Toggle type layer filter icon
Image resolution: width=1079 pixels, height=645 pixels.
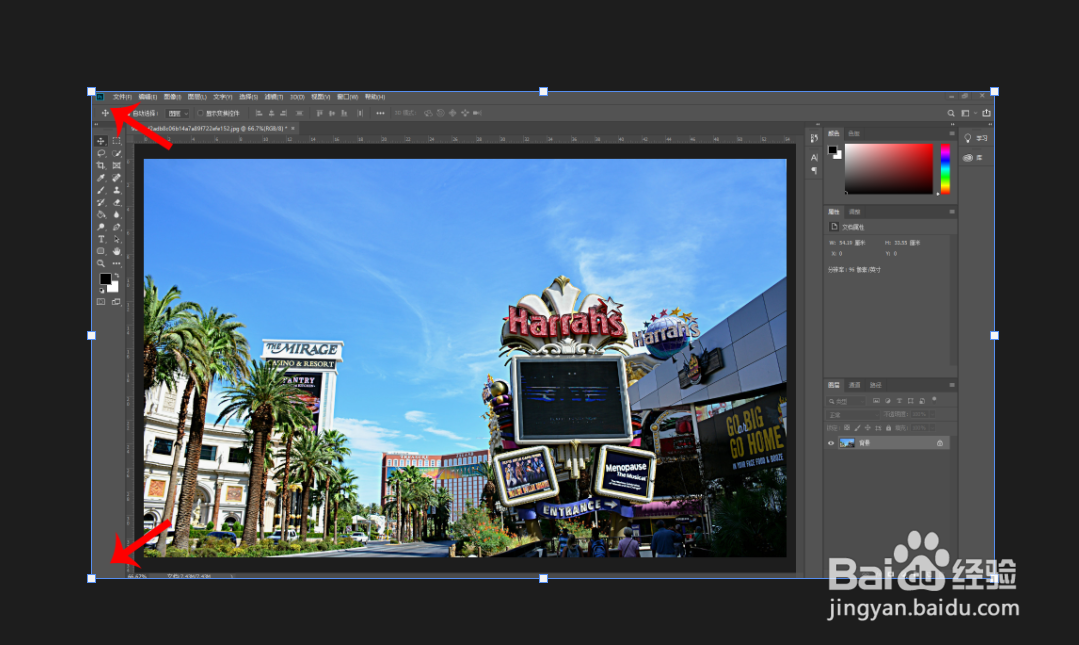coord(899,401)
